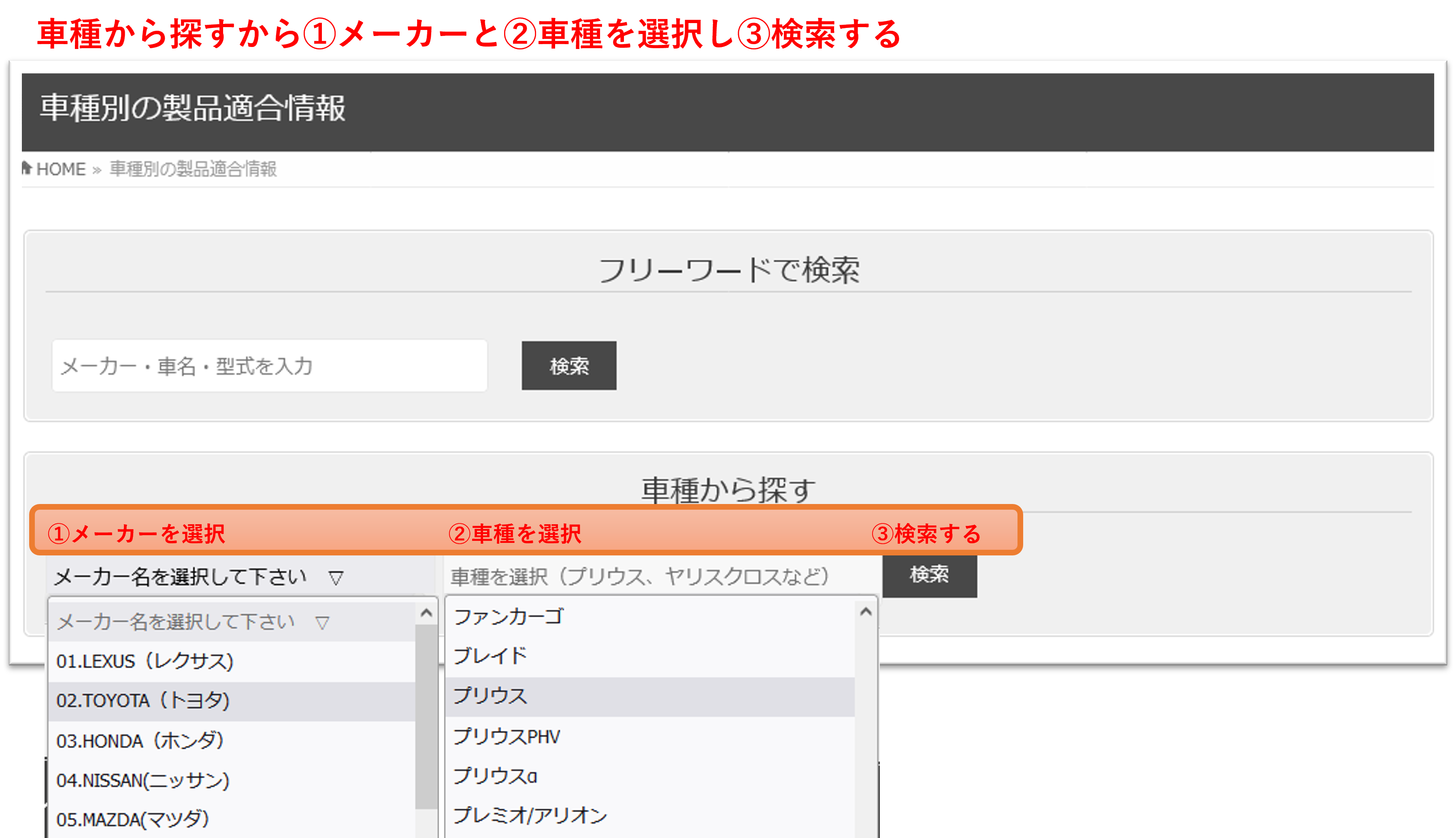1456x838 pixels.
Task: Click the maker list scrollbar thumb
Action: [x=426, y=717]
